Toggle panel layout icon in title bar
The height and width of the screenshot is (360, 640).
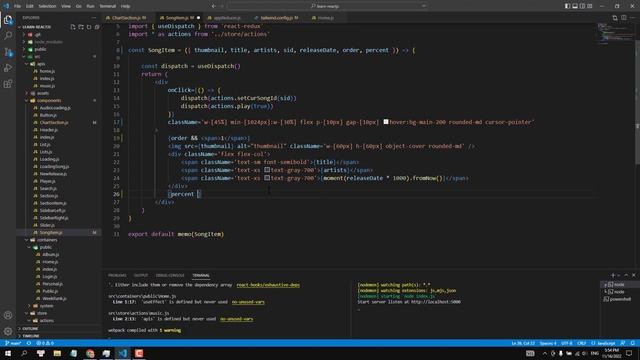(x=575, y=6)
